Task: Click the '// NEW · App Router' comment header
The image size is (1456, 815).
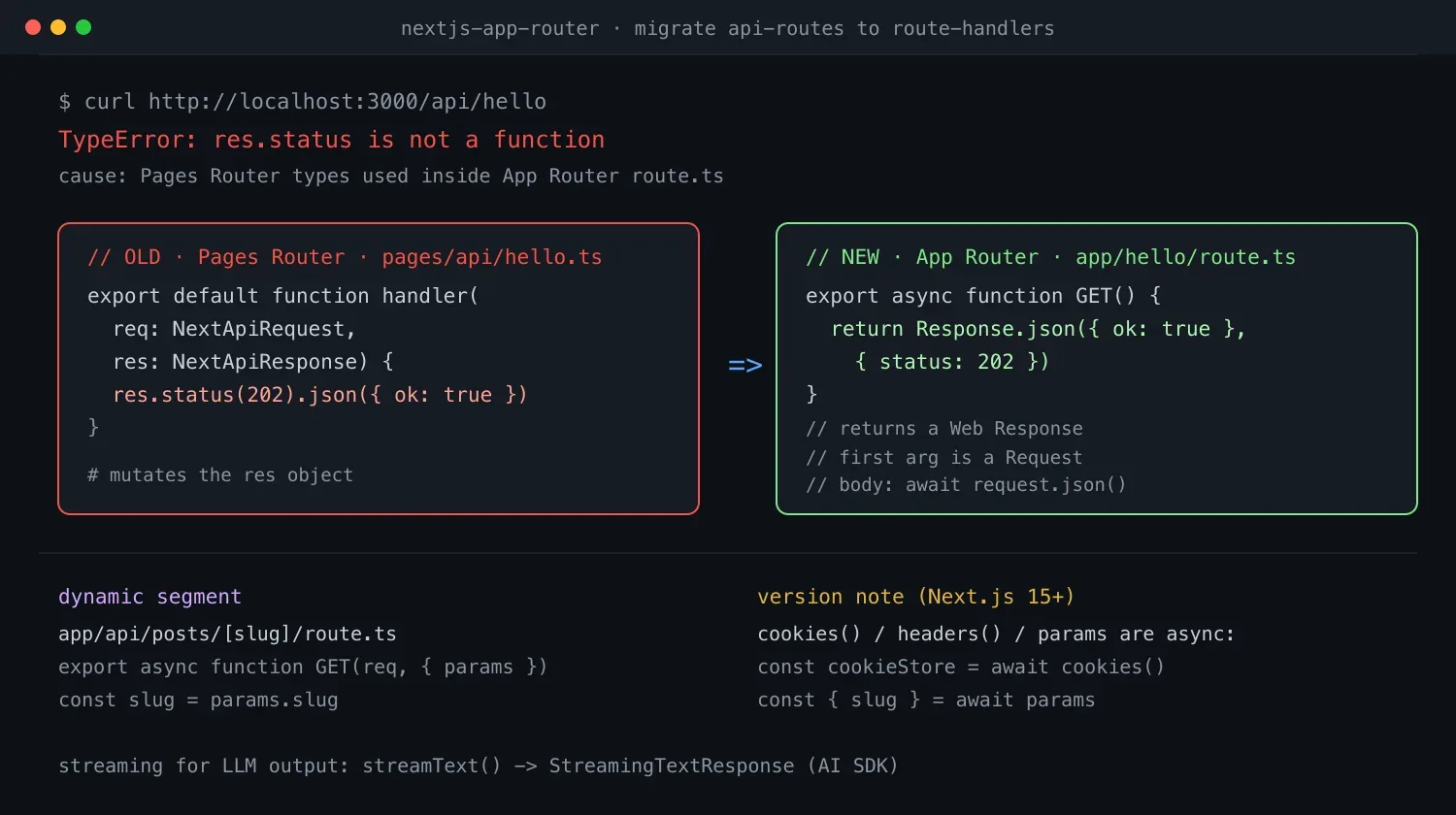Action: tap(1050, 257)
